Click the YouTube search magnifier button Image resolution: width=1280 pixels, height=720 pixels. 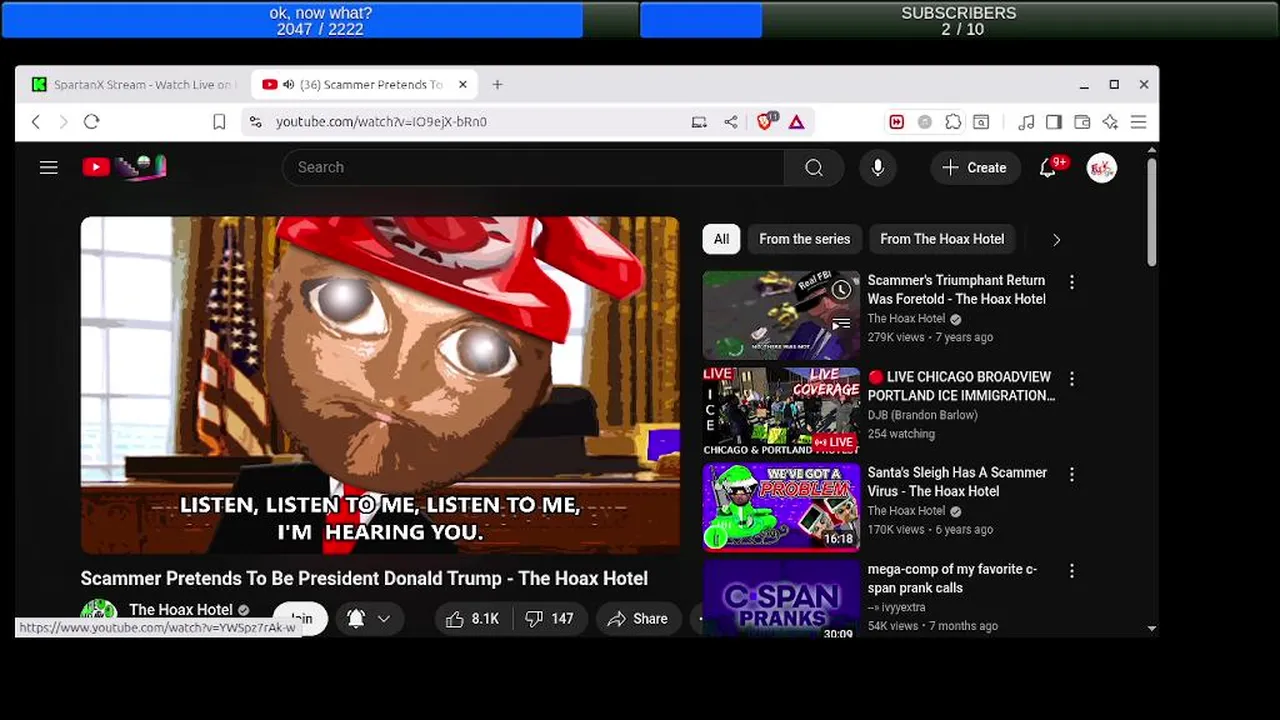pos(814,167)
